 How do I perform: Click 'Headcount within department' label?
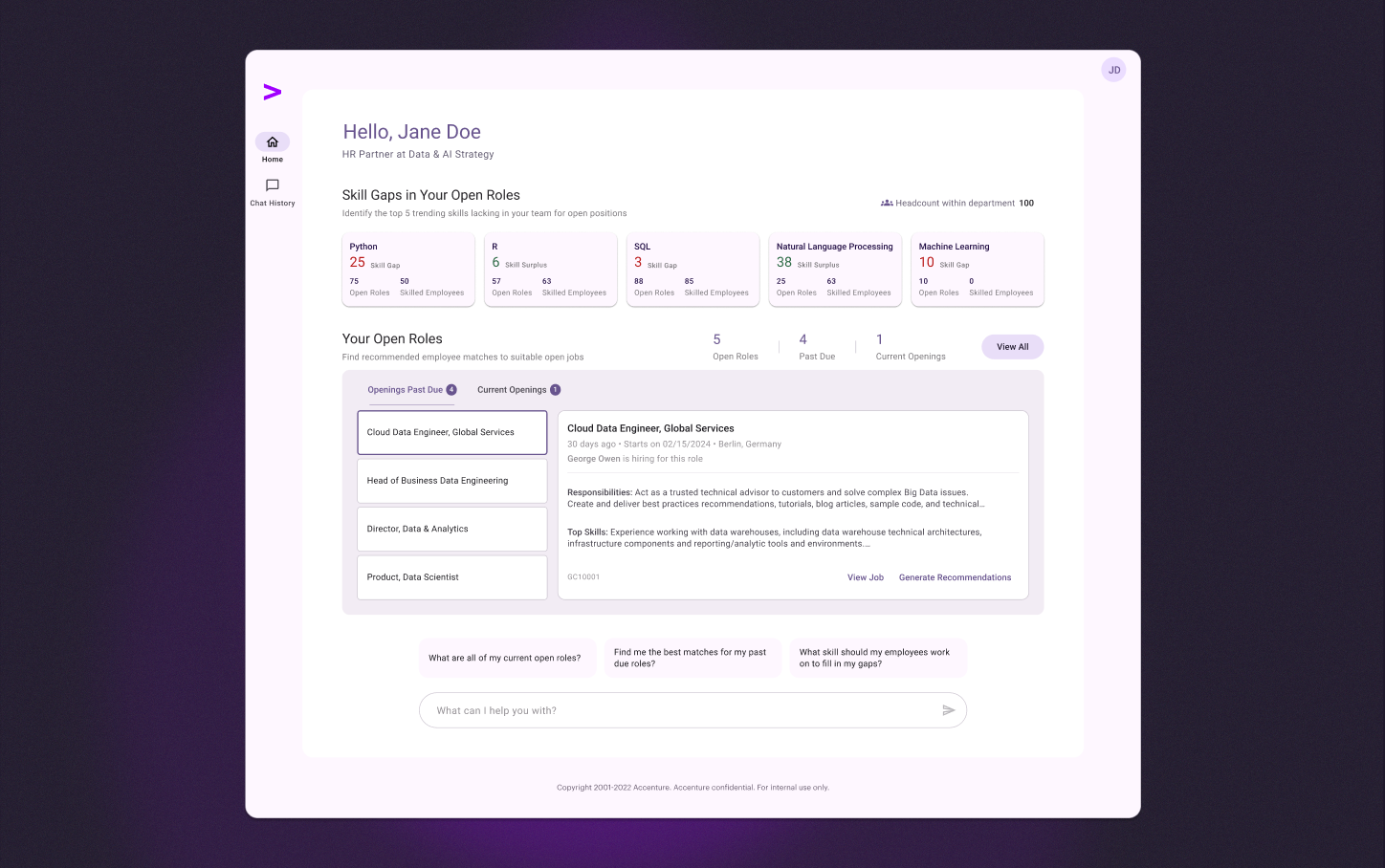pos(955,203)
